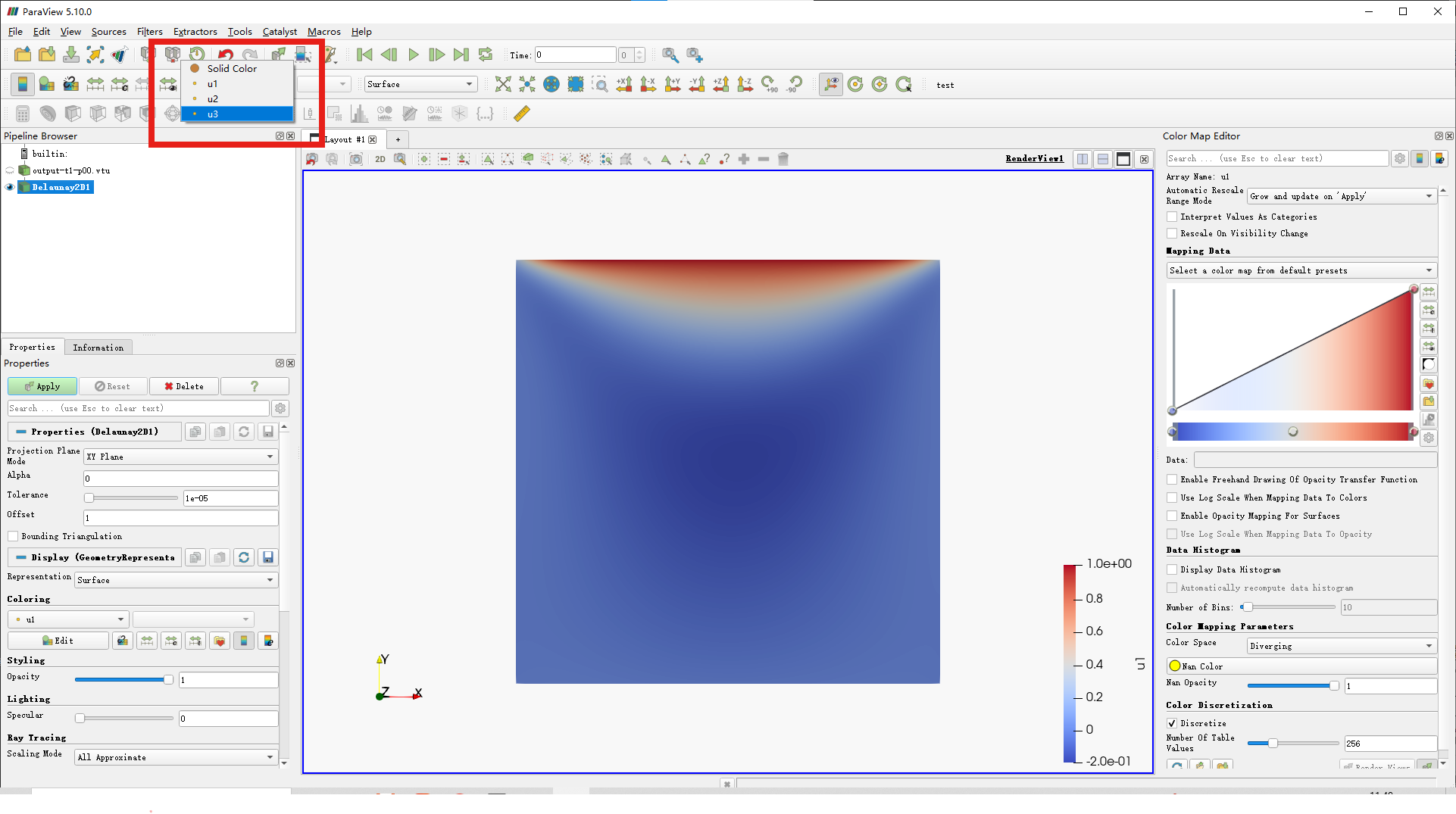
Task: Add a new layout tab with plus
Action: [398, 139]
